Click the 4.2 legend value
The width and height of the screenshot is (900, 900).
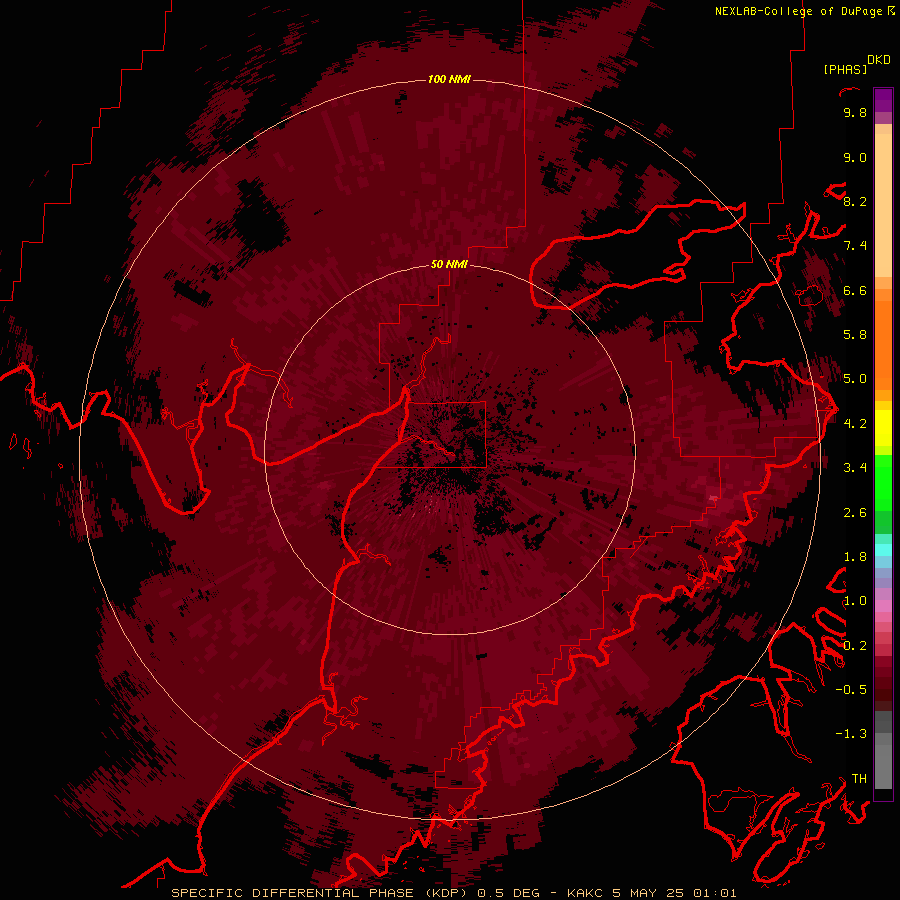[855, 424]
